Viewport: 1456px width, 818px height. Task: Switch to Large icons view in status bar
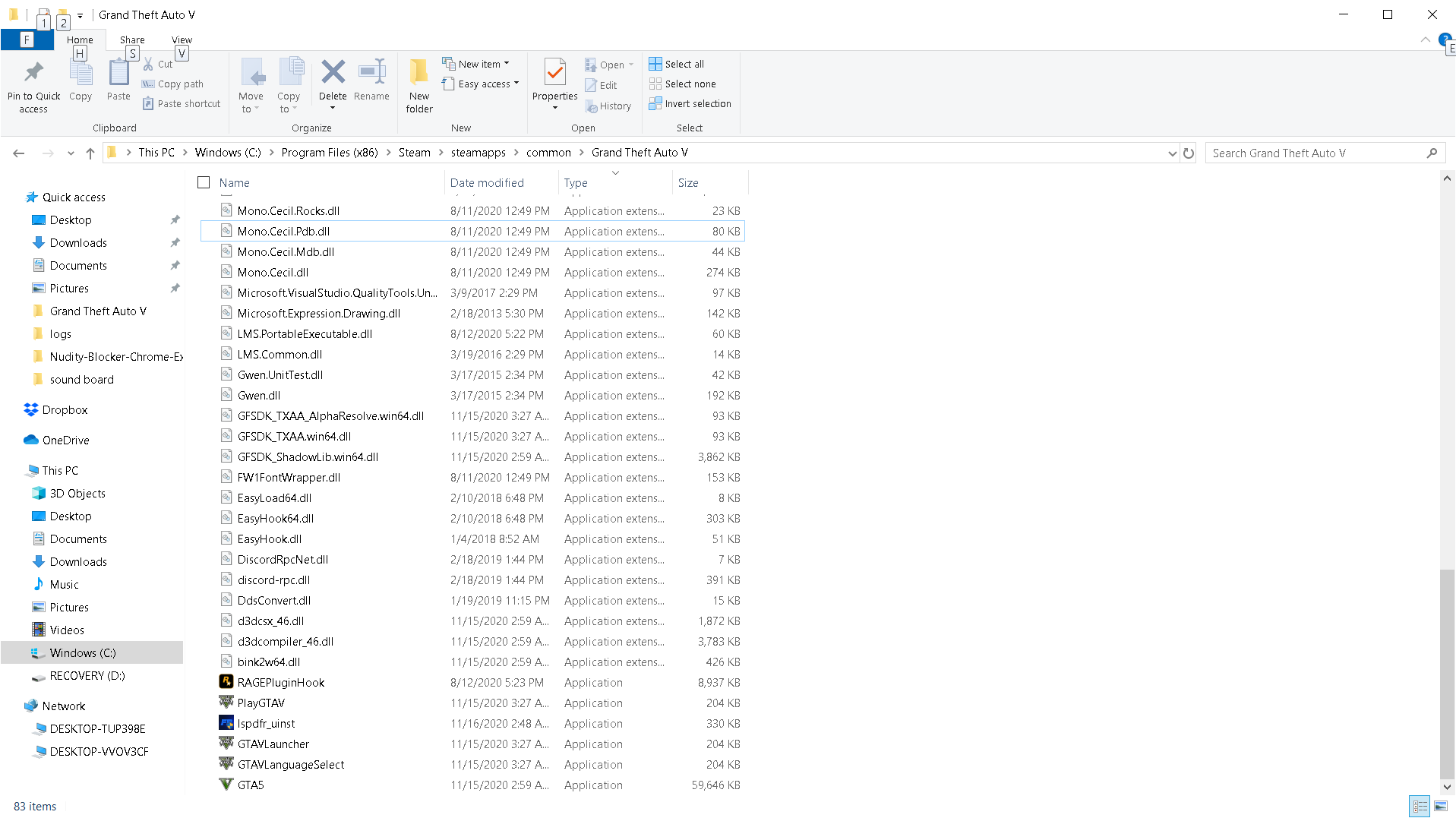[x=1440, y=807]
